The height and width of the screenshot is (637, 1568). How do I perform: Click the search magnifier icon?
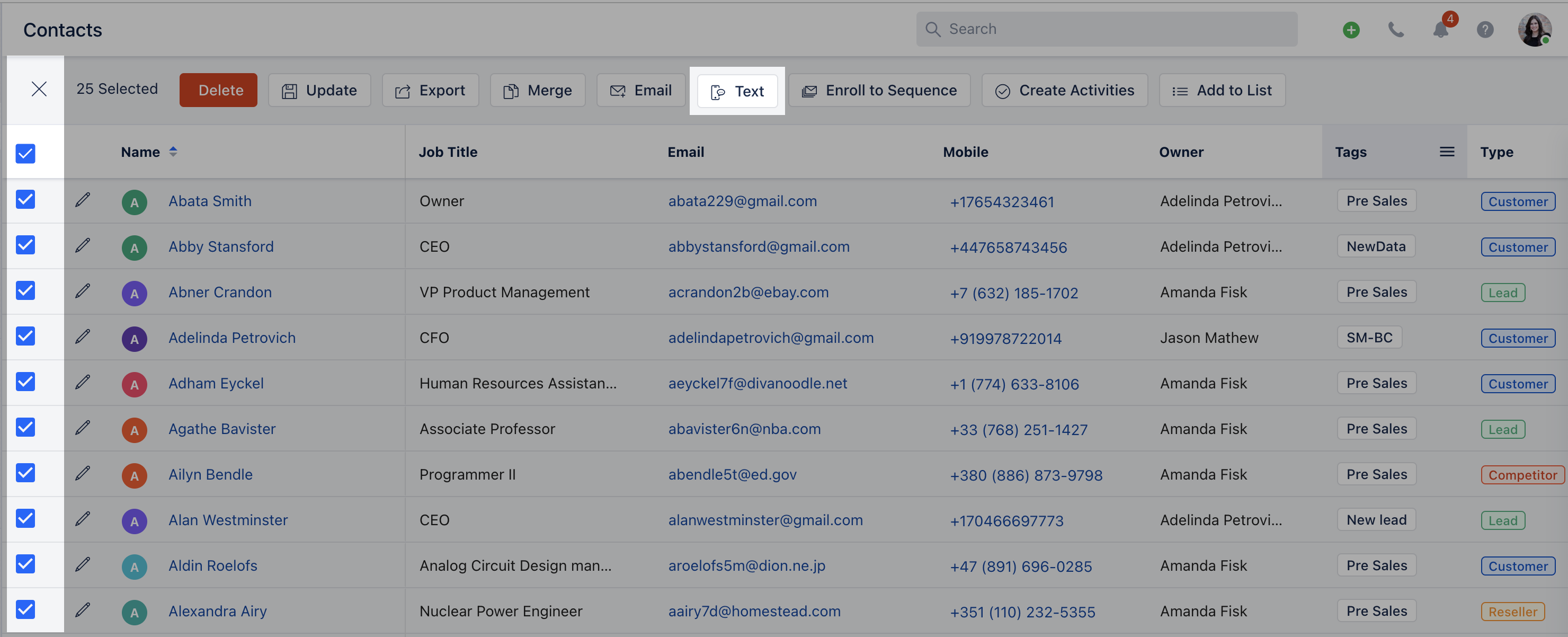pyautogui.click(x=932, y=29)
